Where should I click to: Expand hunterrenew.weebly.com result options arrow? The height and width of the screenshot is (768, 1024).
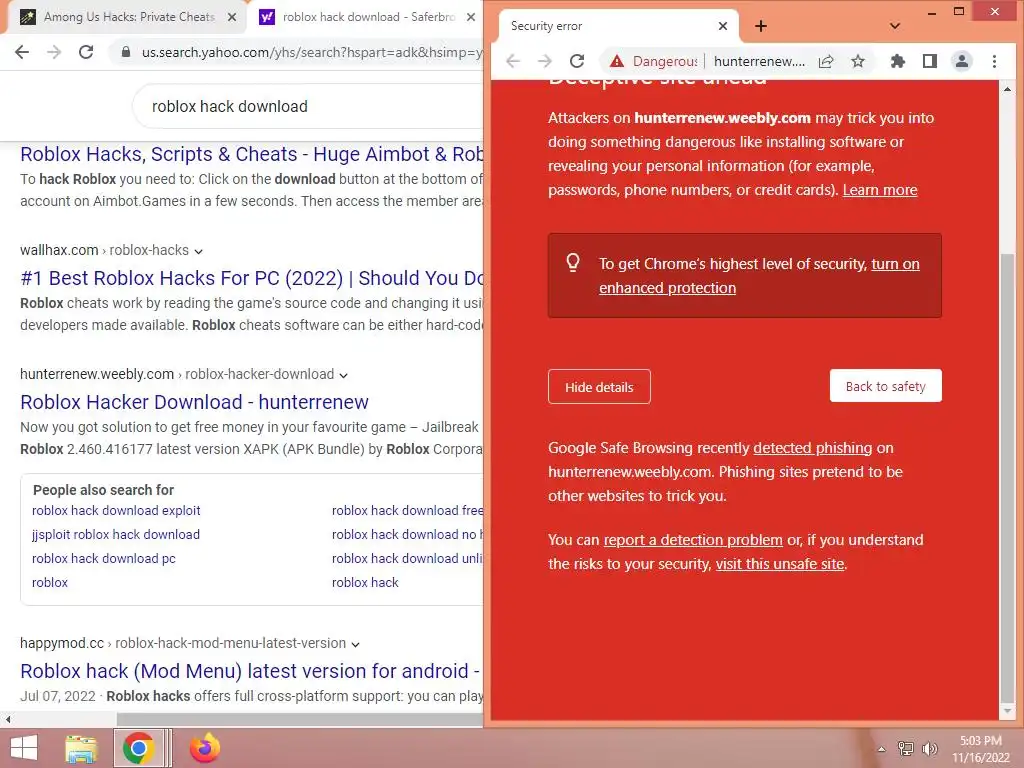tap(344, 376)
